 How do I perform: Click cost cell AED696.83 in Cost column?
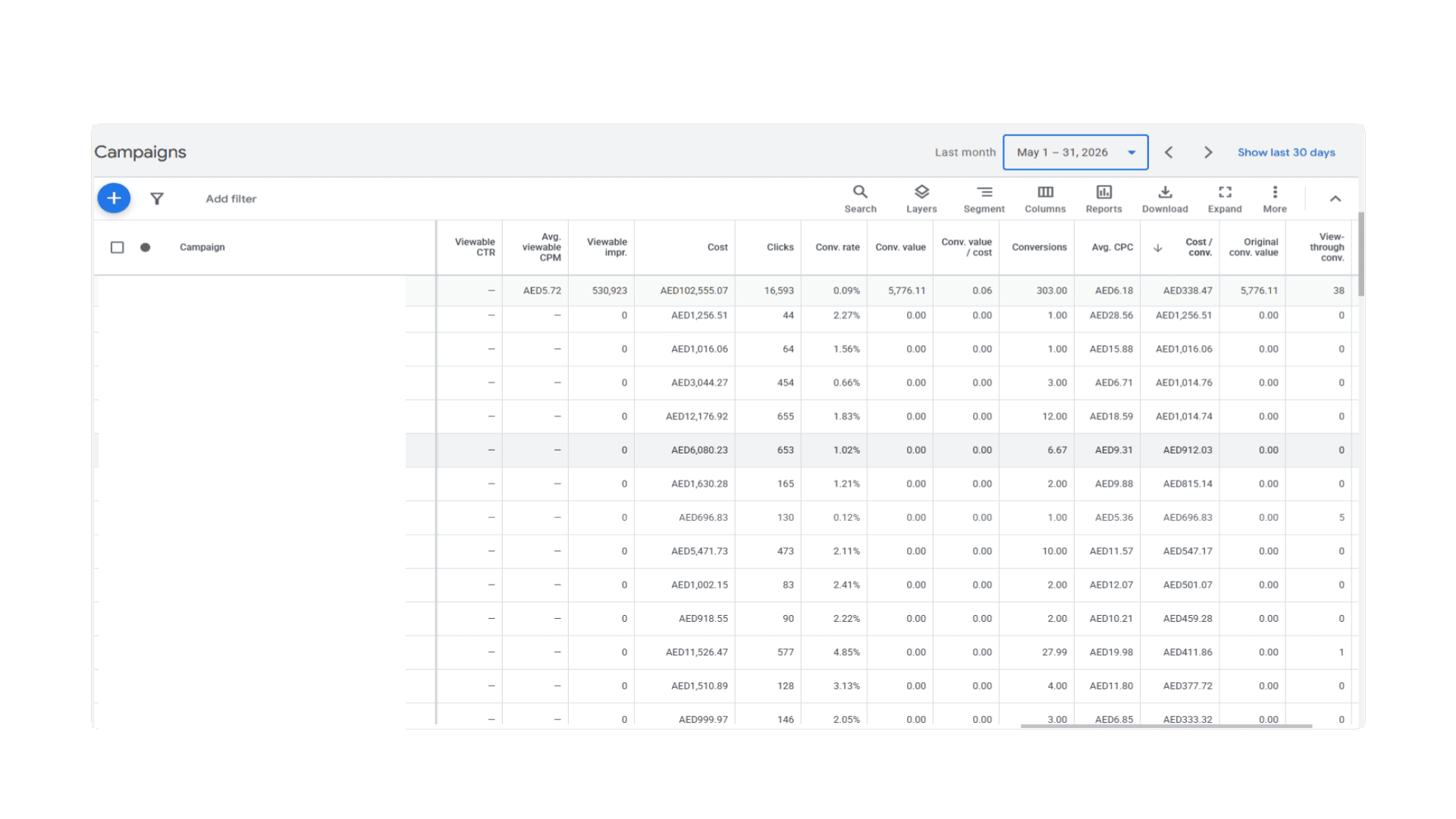703,517
